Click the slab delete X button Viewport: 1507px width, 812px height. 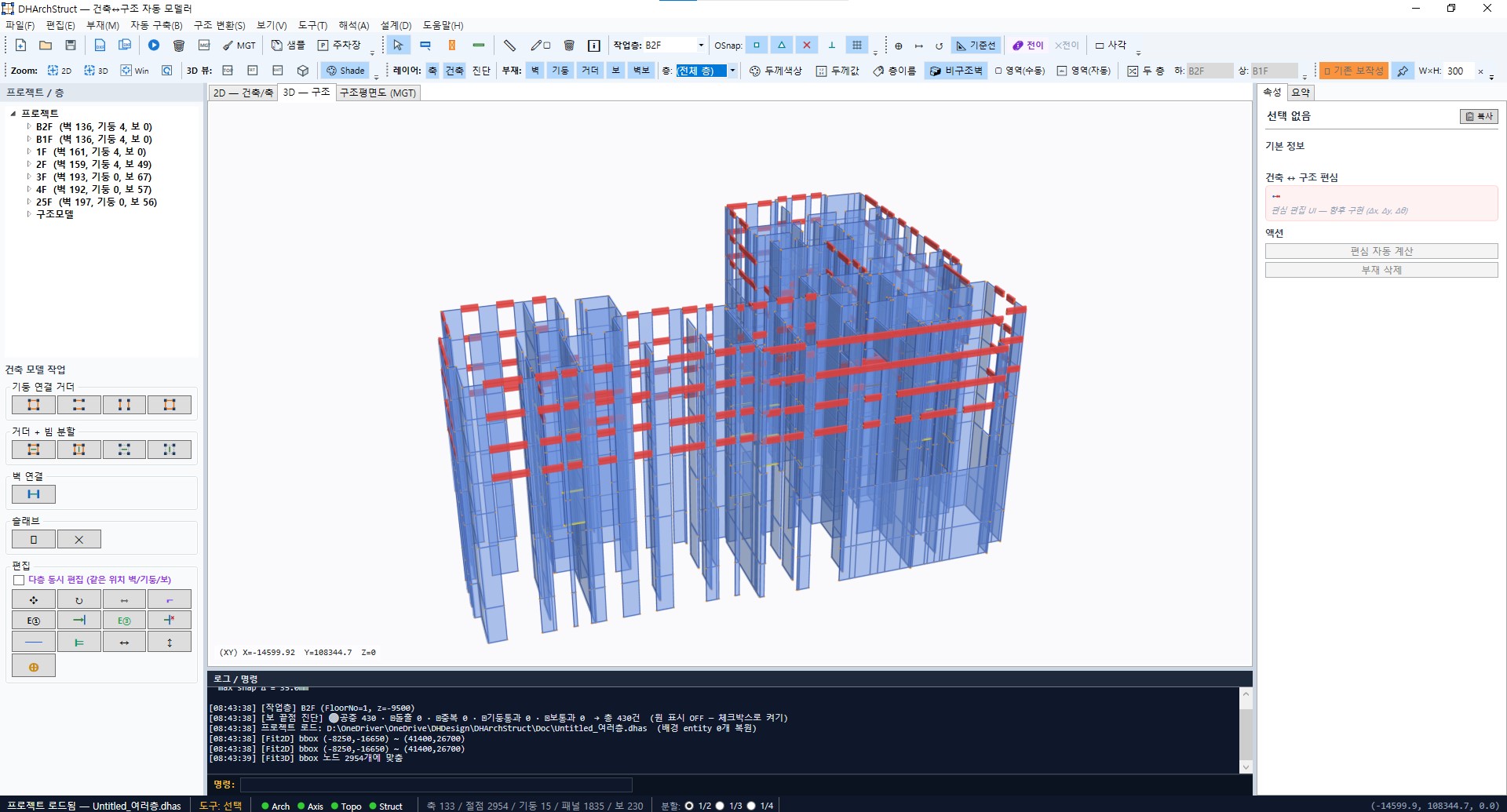tap(79, 539)
